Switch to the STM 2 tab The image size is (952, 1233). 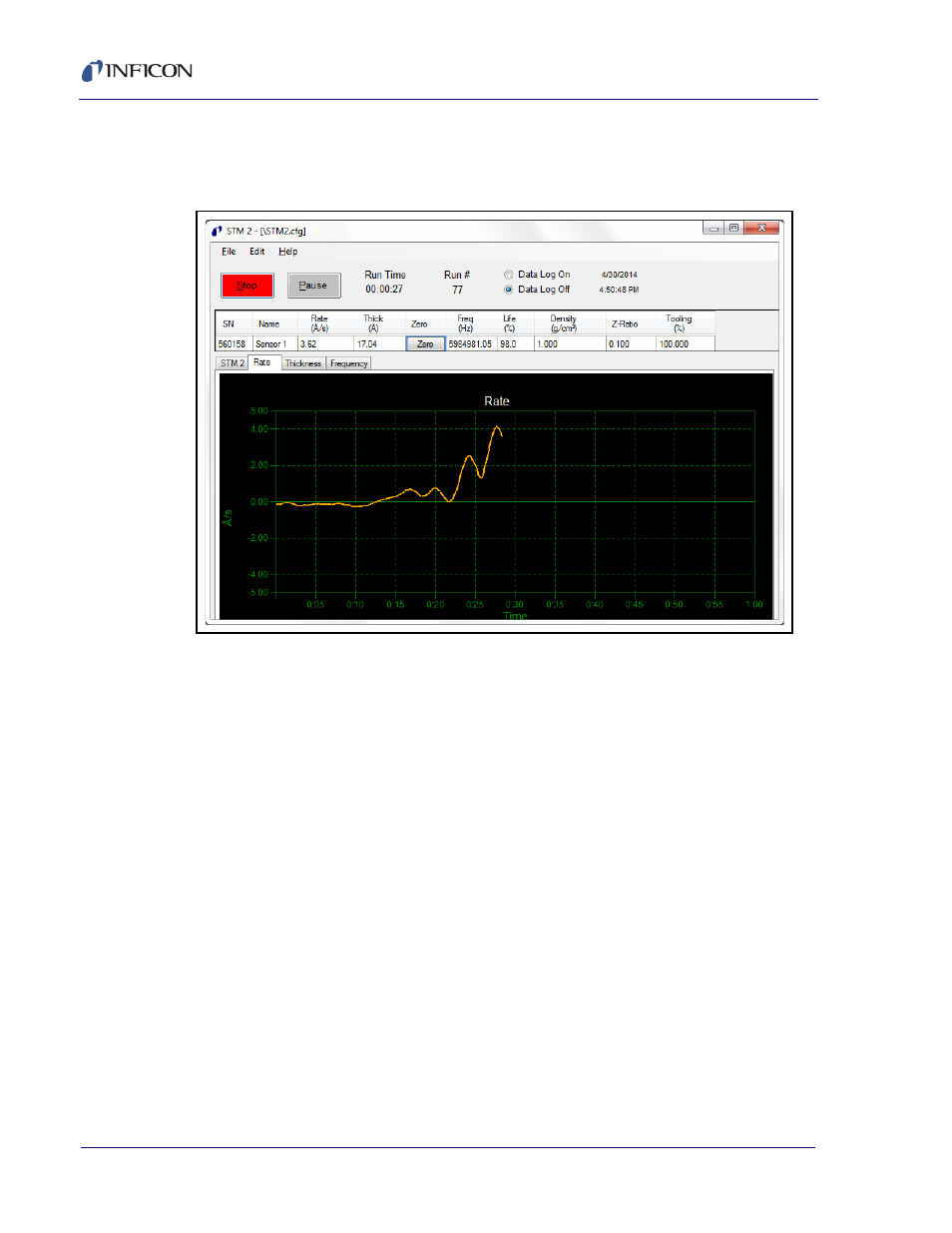pos(233,363)
